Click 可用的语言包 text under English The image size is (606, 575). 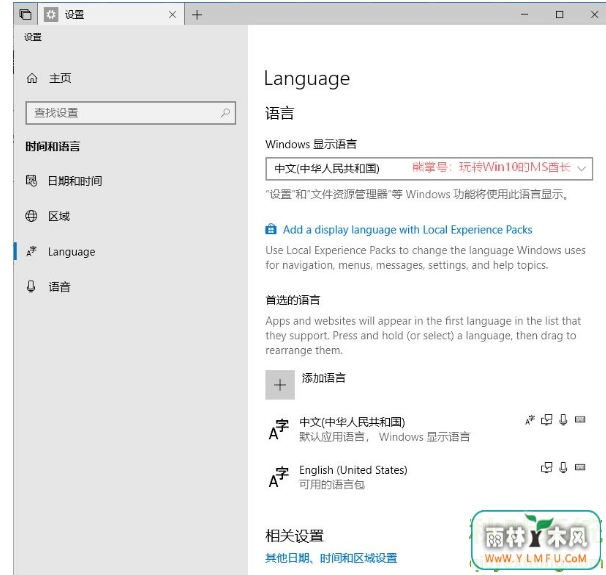(x=332, y=485)
